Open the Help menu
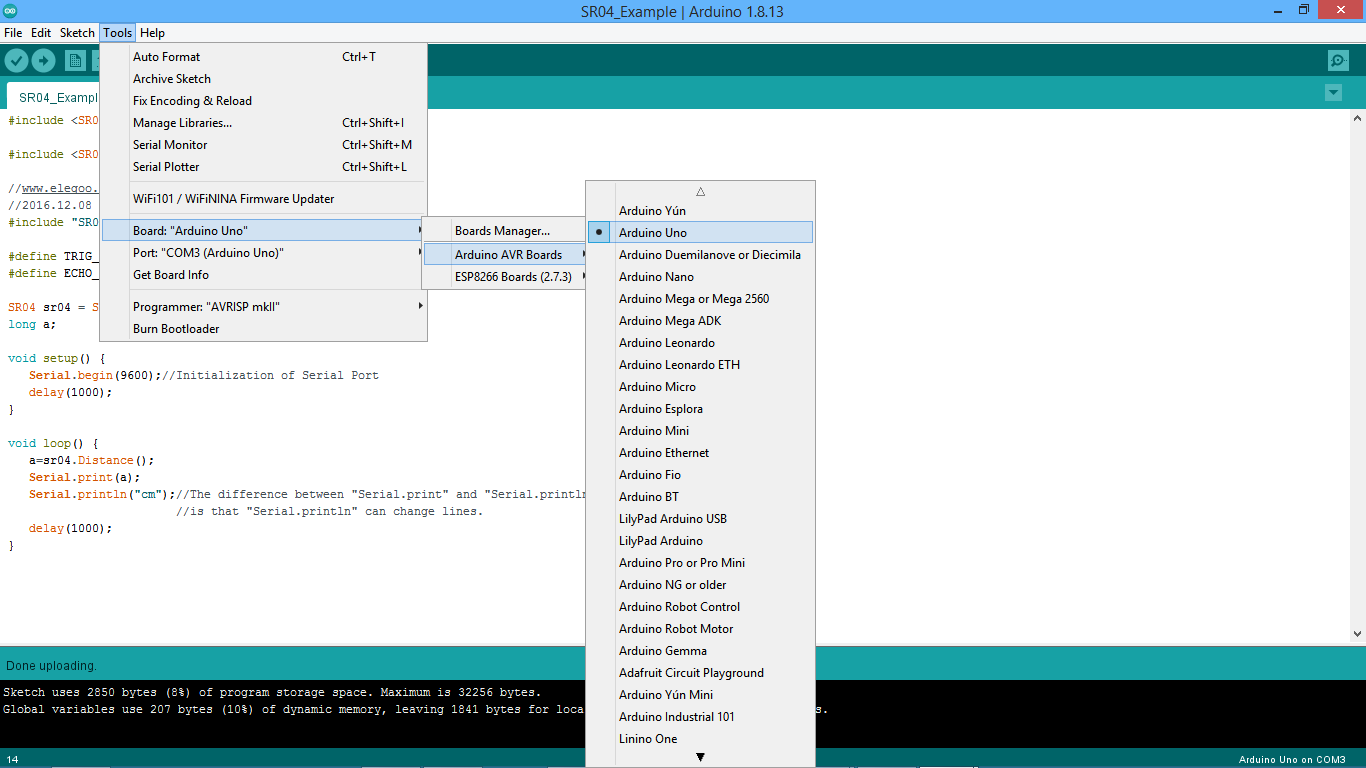1366x768 pixels. coord(152,32)
